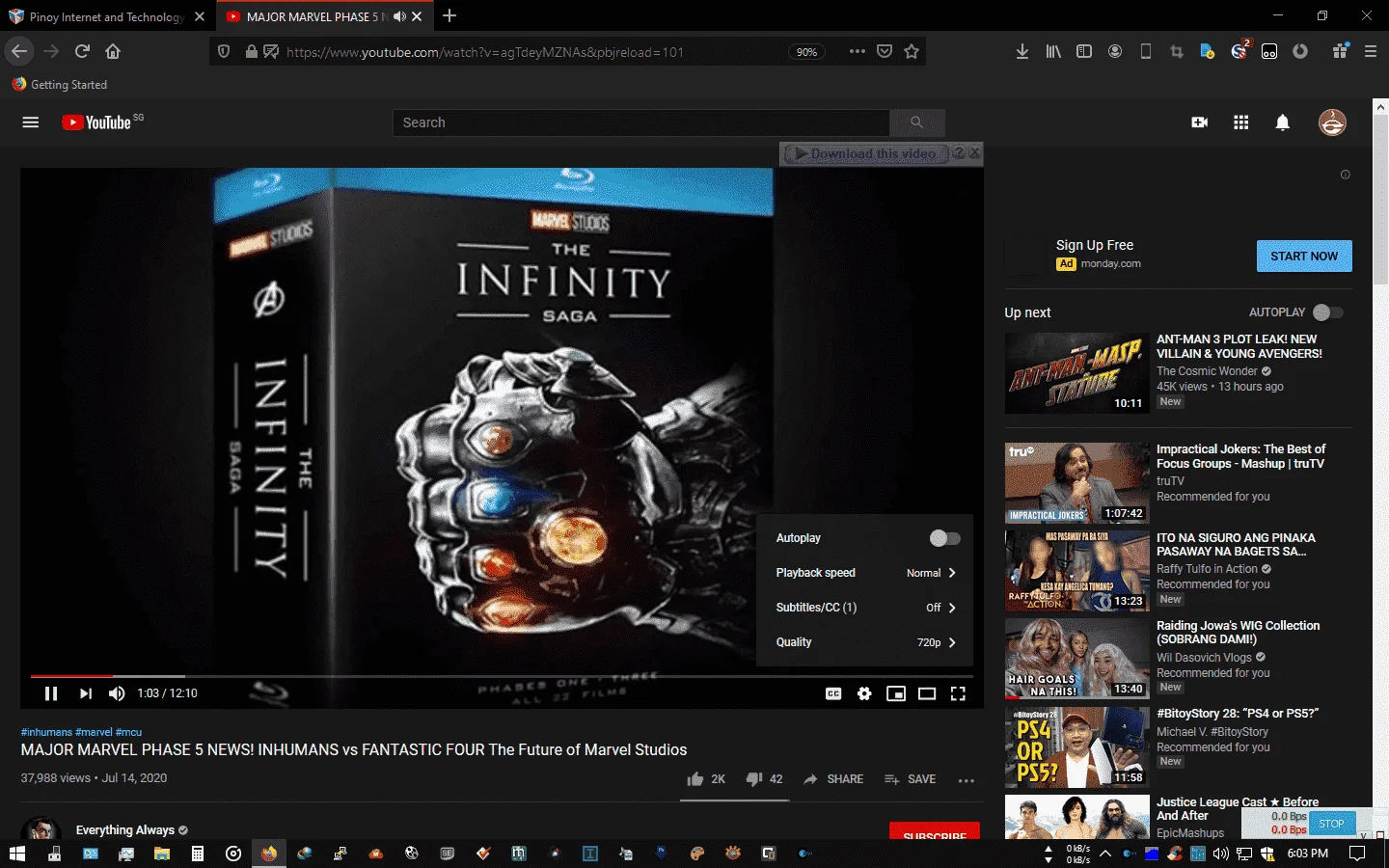
Task: Reload the current page
Action: tap(82, 51)
